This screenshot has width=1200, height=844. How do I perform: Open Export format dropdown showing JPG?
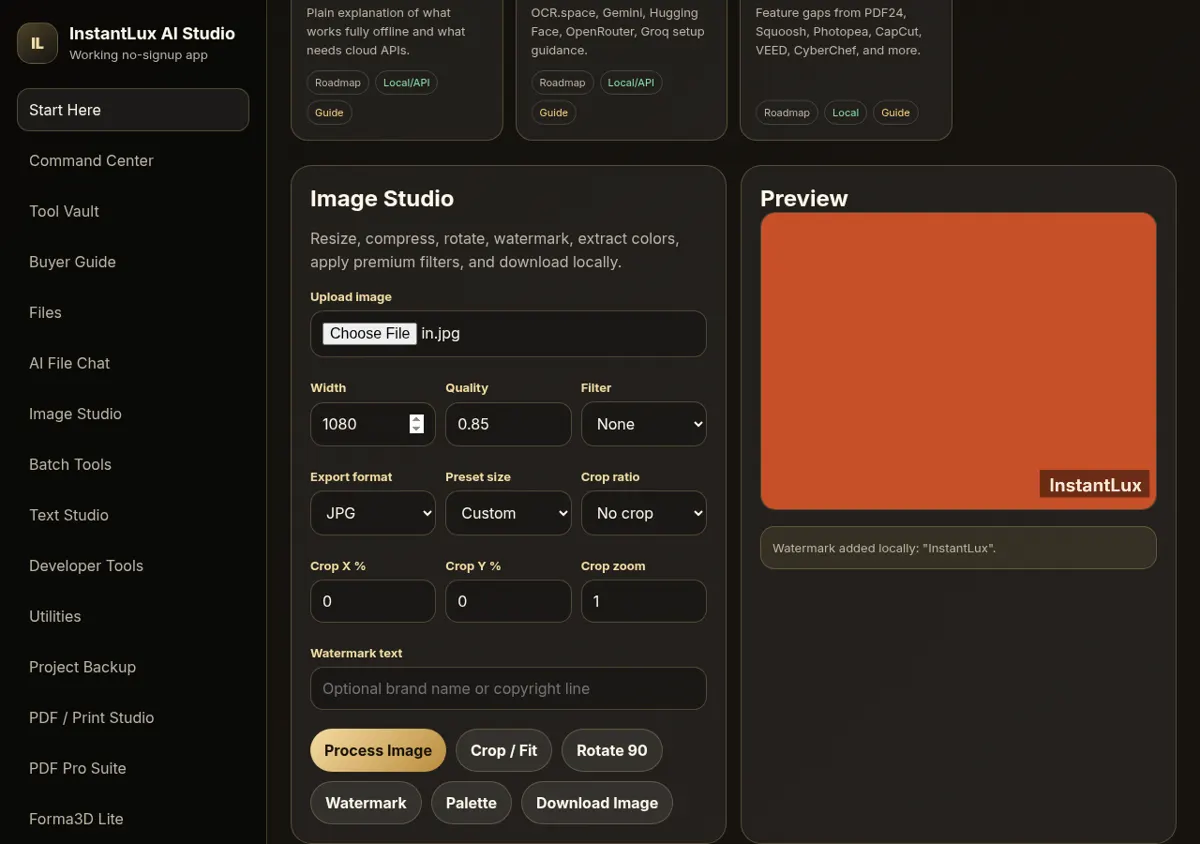click(x=373, y=513)
